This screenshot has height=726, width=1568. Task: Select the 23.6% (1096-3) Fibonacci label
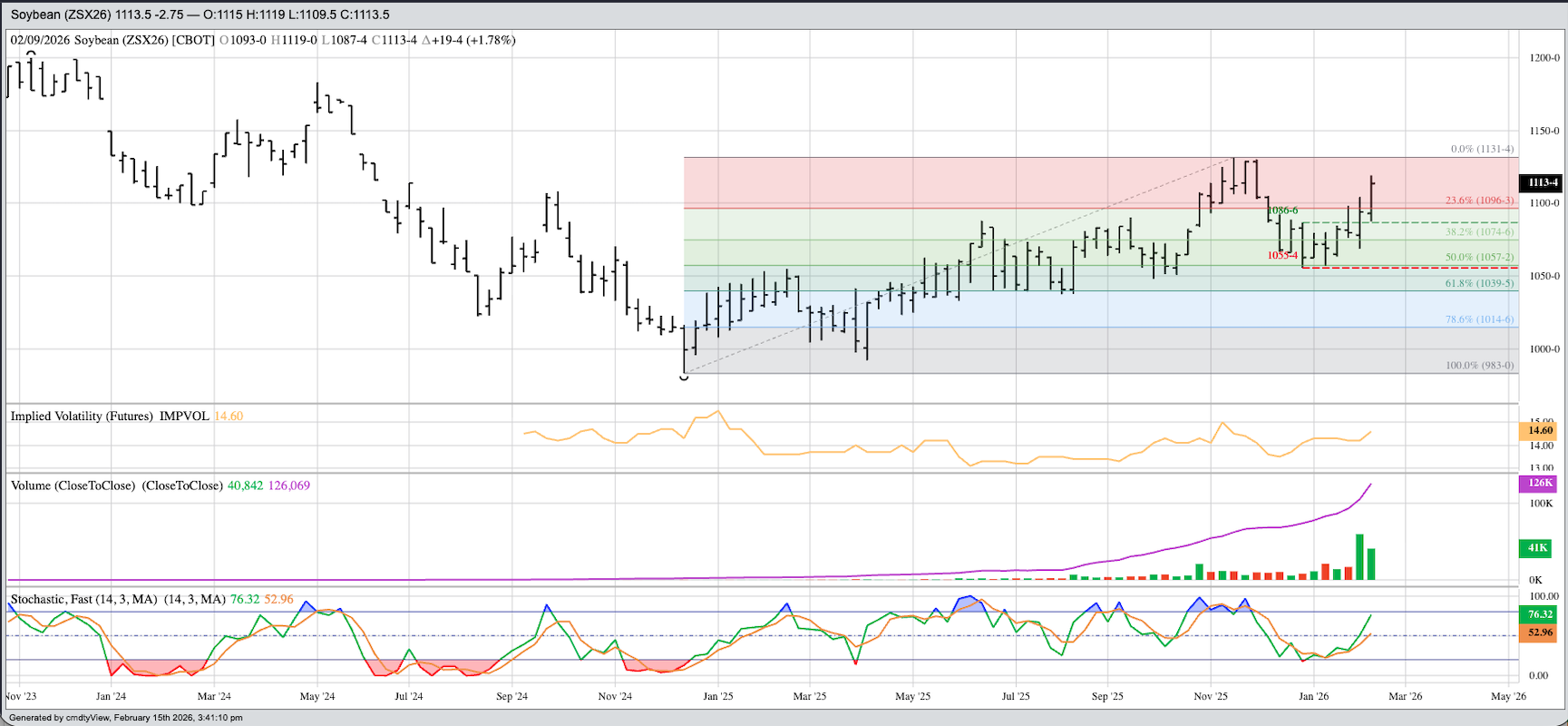click(x=1479, y=201)
